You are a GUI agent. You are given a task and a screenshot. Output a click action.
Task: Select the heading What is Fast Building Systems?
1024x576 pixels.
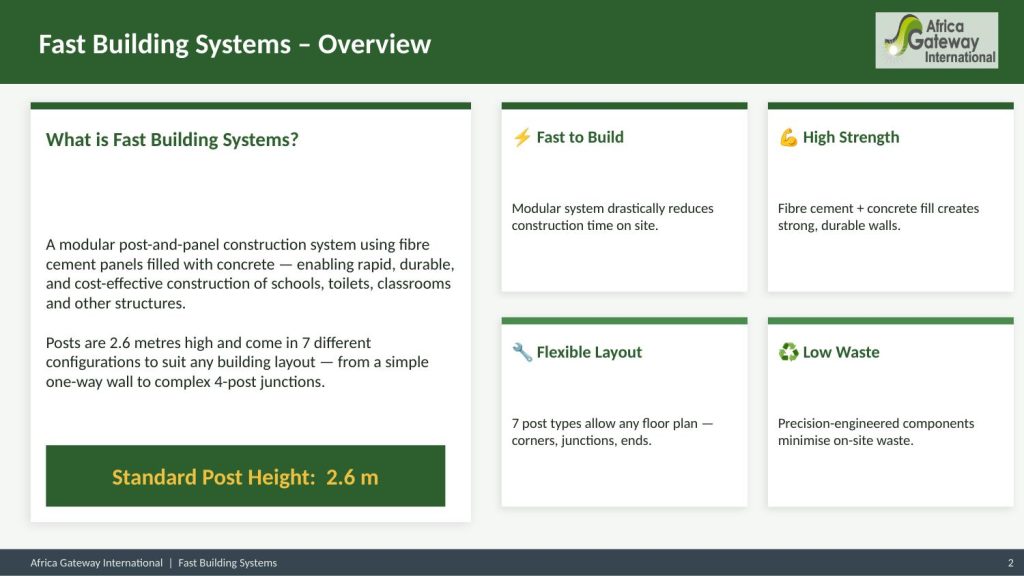(x=172, y=140)
